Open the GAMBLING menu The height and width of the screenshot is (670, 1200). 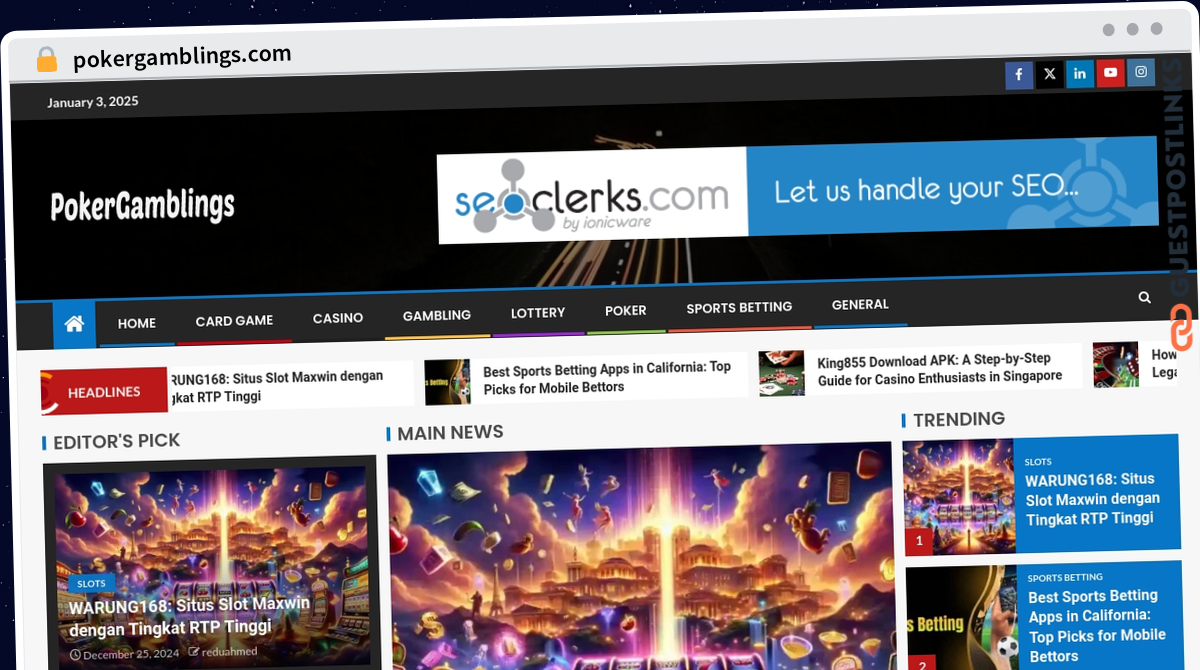click(437, 315)
